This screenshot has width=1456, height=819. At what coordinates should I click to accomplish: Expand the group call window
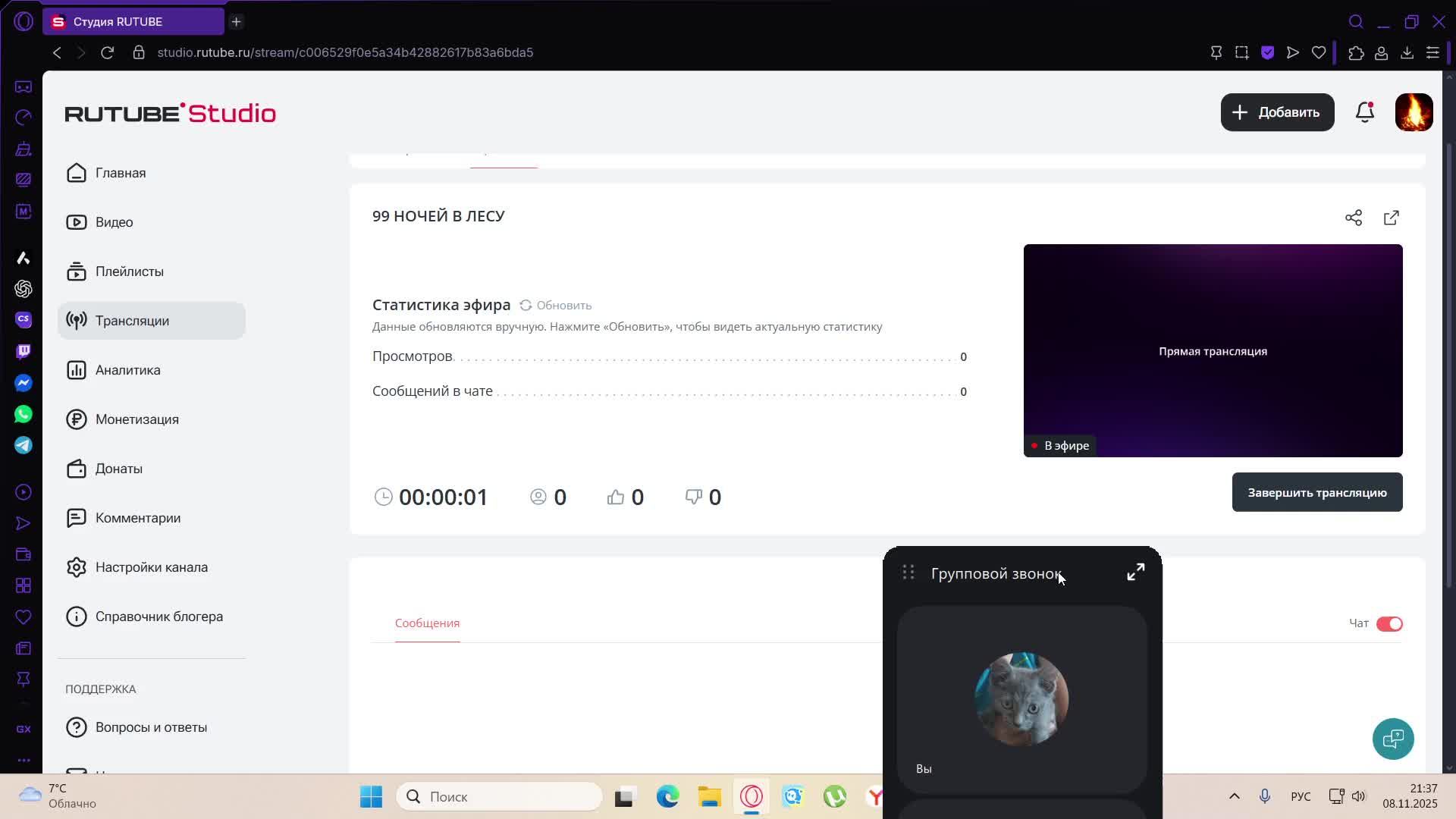[x=1135, y=573]
